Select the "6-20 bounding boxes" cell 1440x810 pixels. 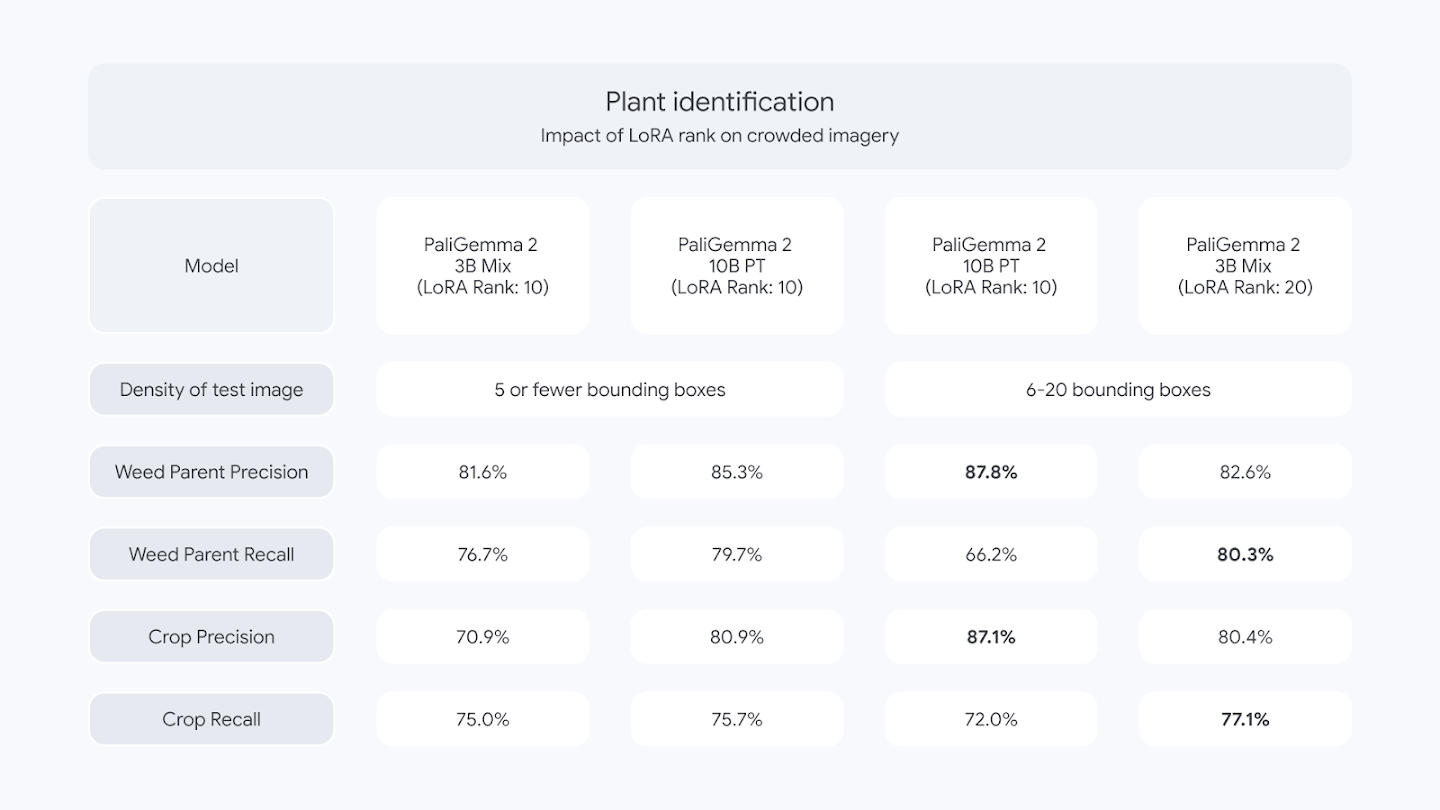pyautogui.click(x=1118, y=389)
